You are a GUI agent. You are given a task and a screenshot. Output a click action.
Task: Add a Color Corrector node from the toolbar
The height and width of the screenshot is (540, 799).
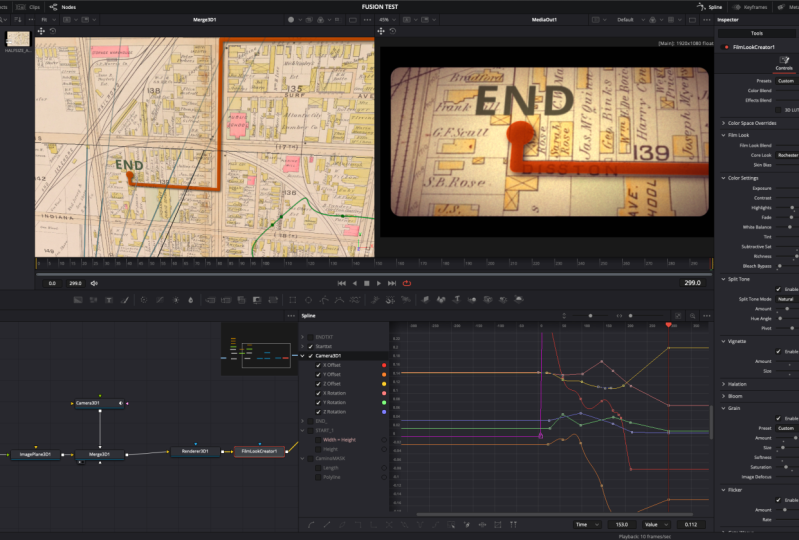(x=144, y=300)
